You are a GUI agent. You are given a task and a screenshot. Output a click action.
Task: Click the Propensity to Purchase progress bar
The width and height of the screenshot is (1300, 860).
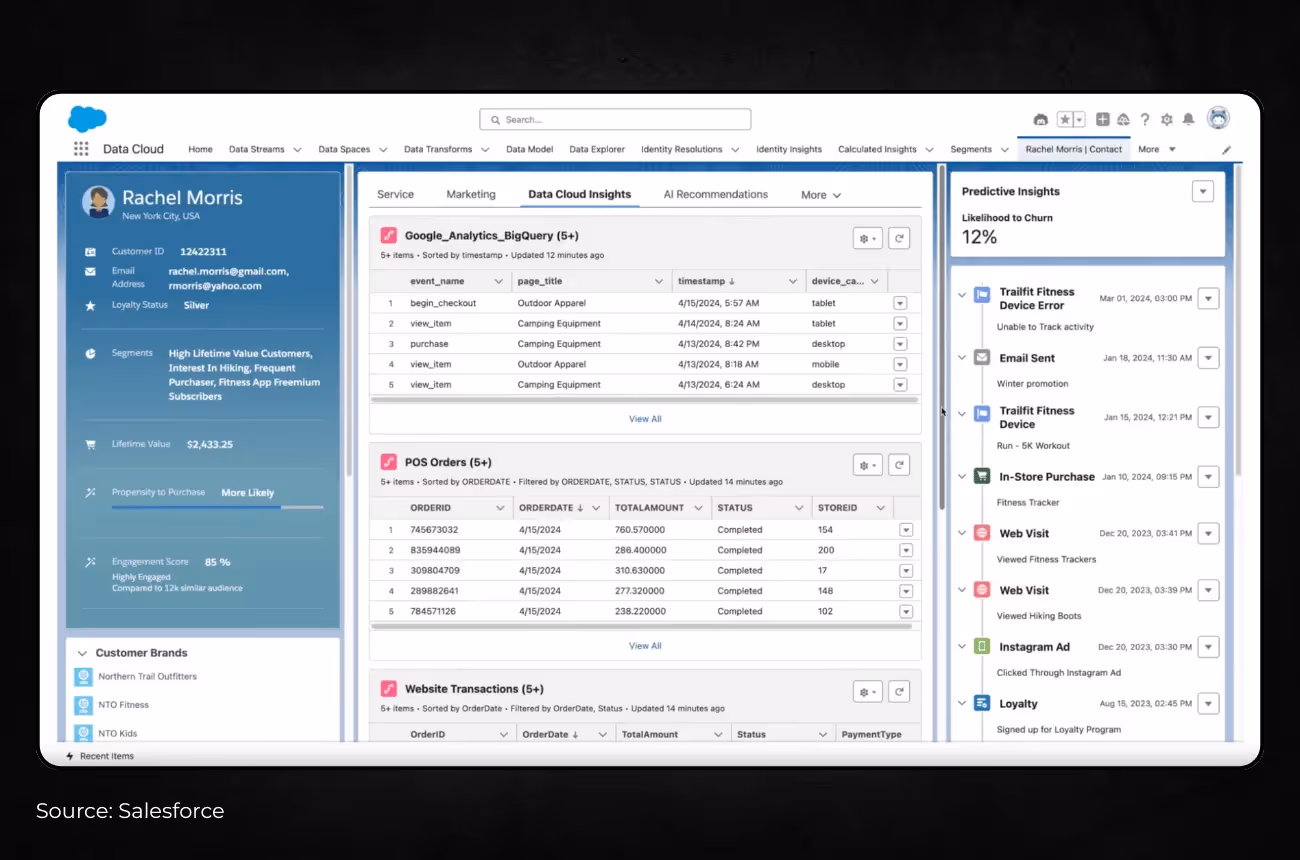point(217,508)
